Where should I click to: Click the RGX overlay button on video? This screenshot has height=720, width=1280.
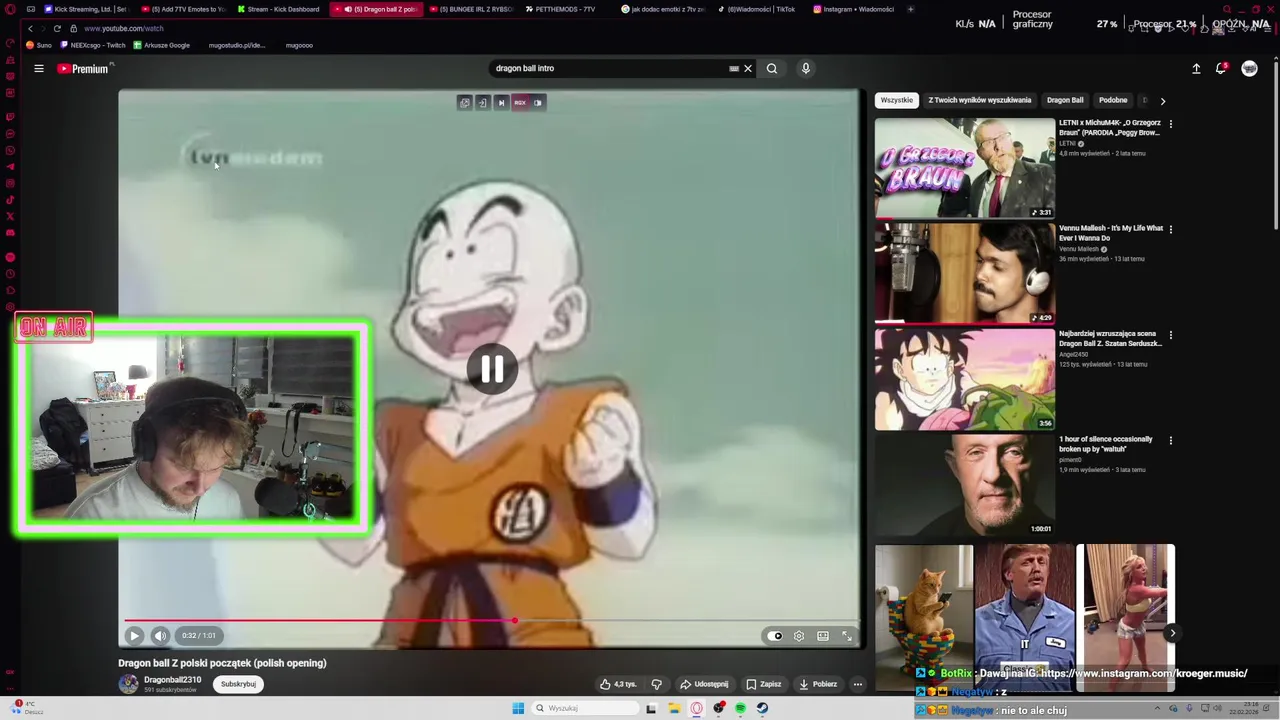pyautogui.click(x=520, y=103)
